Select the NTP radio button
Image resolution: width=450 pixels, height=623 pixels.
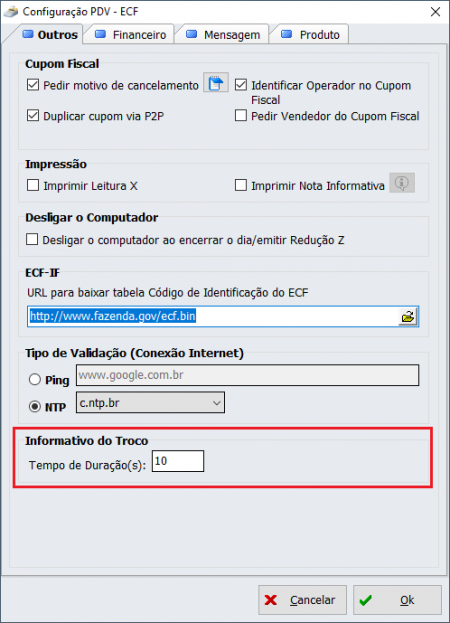[35, 406]
